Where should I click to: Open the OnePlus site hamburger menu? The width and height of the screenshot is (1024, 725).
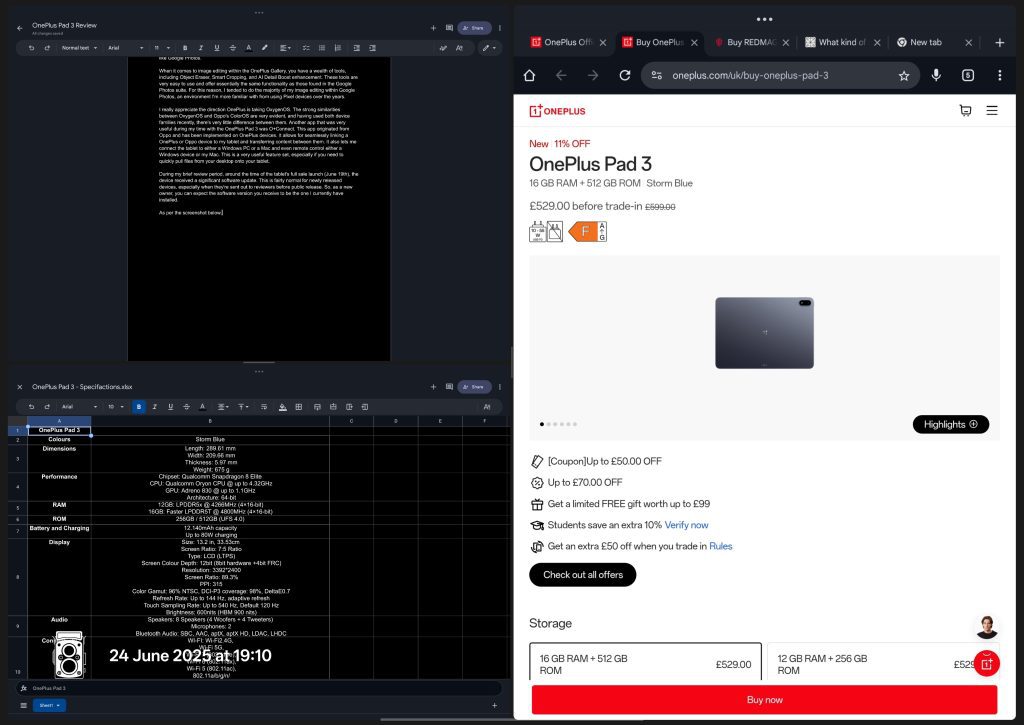coord(991,111)
